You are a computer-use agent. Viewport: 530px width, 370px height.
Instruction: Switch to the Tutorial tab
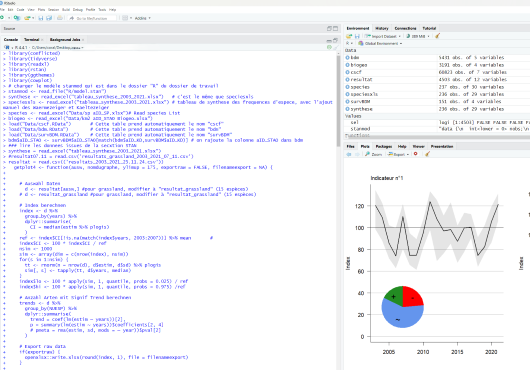[429, 28]
